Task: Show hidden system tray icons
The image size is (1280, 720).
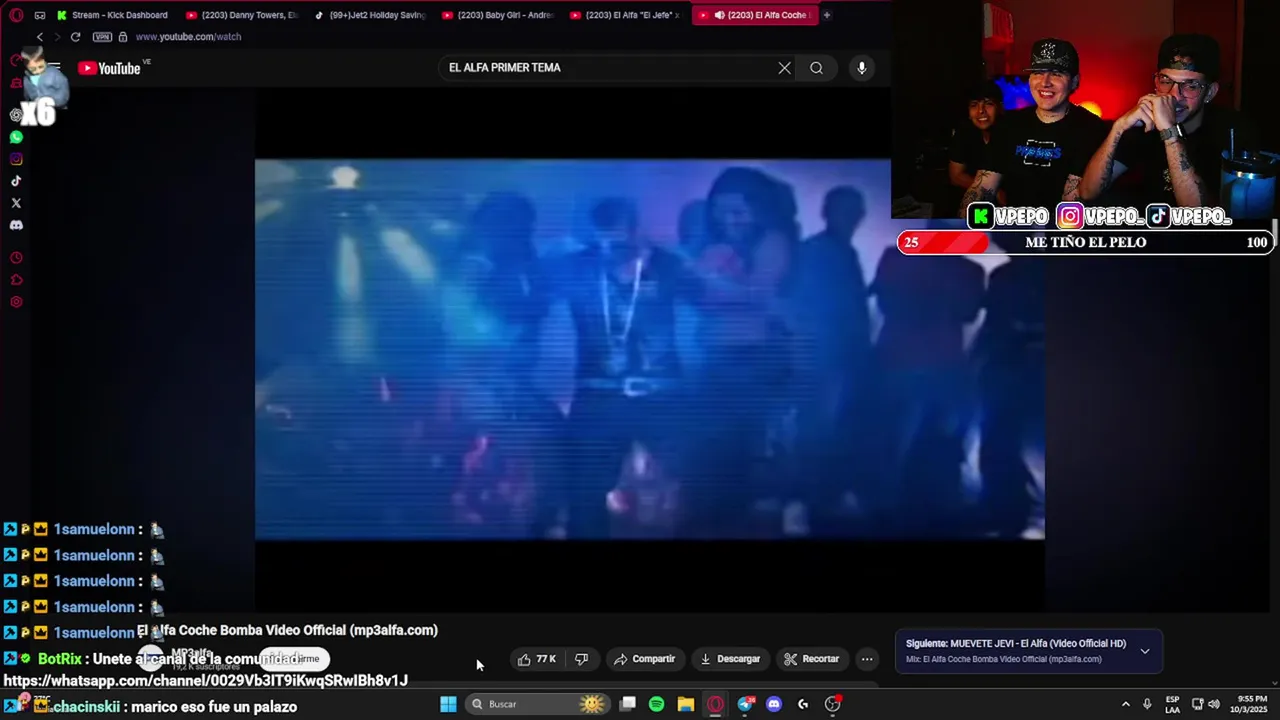Action: pos(1125,704)
